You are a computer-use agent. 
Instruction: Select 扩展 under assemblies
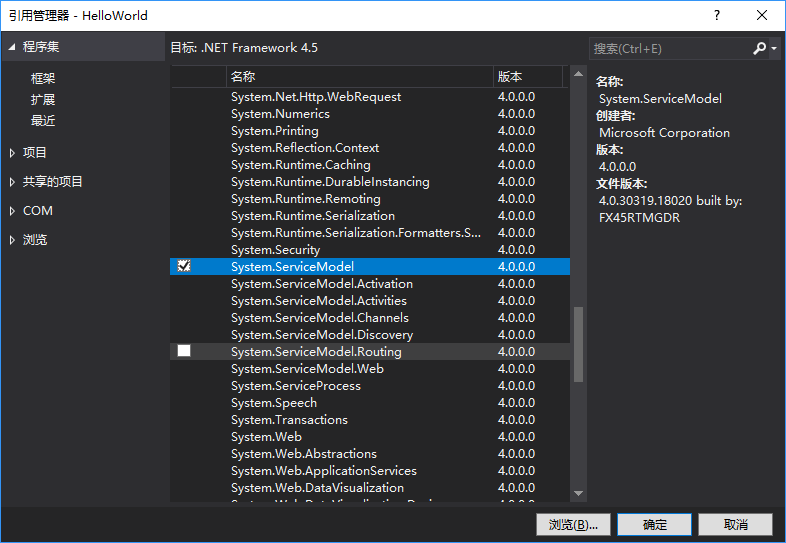point(43,100)
